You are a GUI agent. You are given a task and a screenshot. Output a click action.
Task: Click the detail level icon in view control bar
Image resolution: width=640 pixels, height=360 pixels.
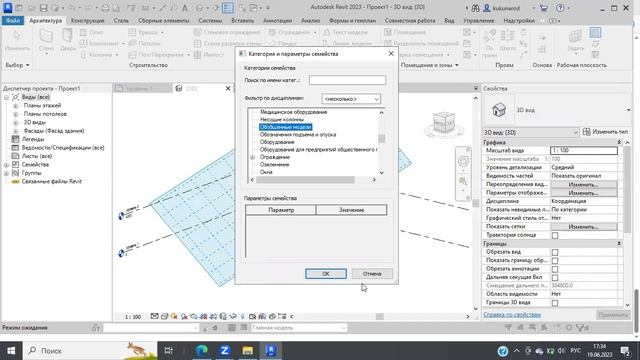[154, 316]
